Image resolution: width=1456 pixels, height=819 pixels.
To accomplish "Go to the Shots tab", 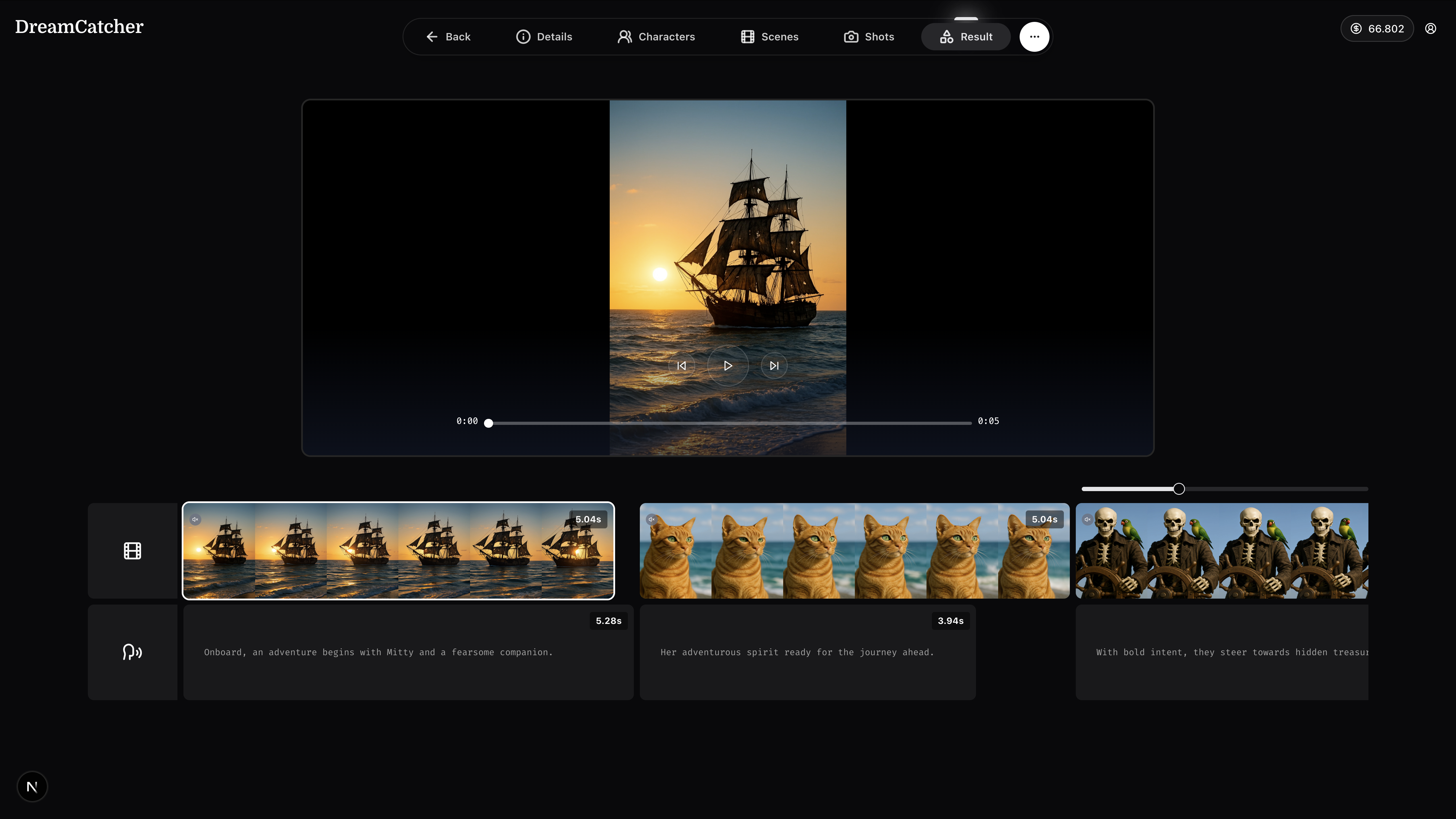I will (x=869, y=37).
